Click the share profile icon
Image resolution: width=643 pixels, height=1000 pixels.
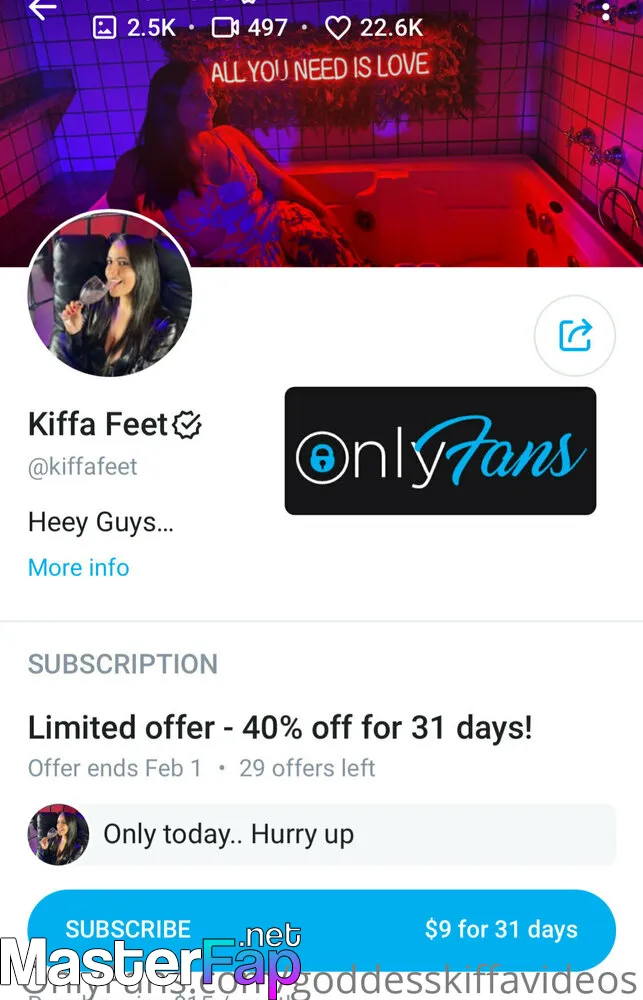click(575, 335)
